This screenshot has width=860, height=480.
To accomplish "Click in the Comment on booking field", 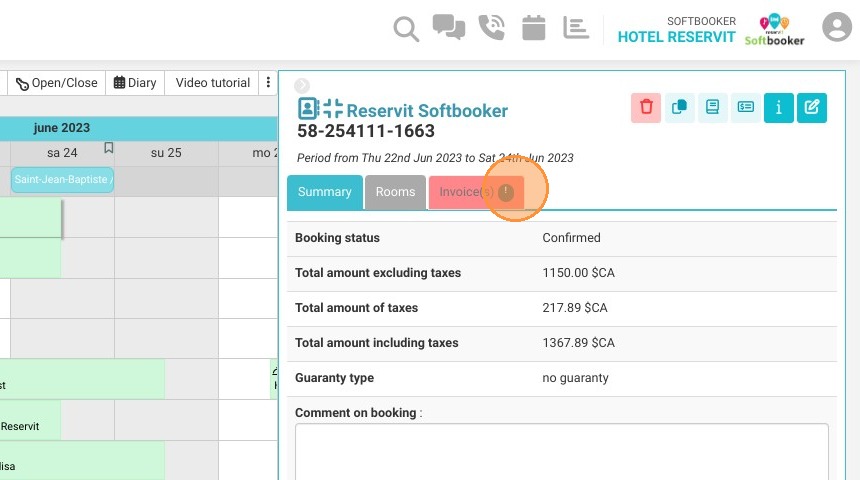I will click(x=562, y=451).
